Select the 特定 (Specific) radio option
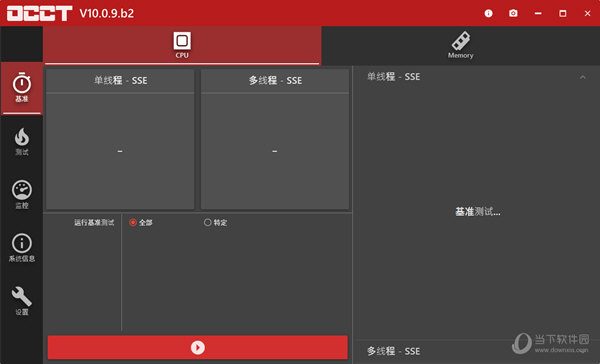 215,222
